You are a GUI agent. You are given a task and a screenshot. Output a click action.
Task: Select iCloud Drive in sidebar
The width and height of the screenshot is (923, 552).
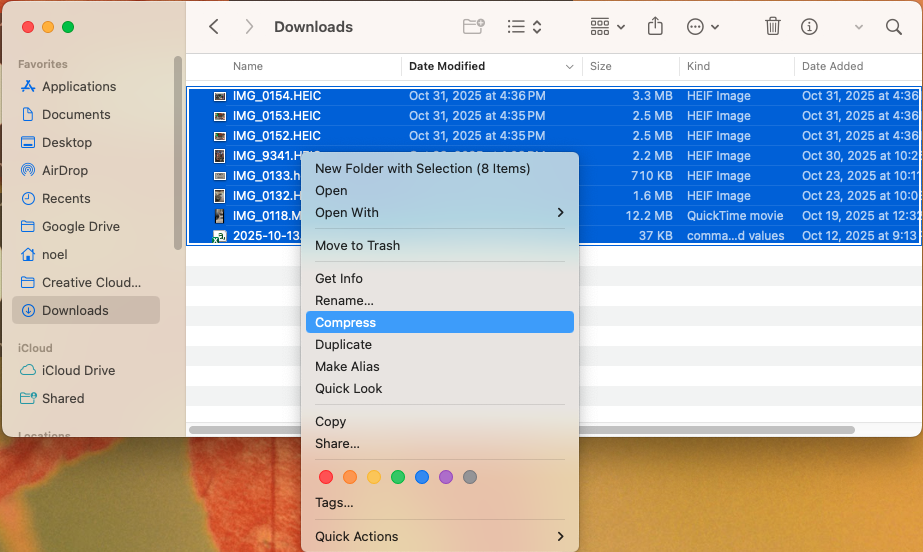point(78,370)
